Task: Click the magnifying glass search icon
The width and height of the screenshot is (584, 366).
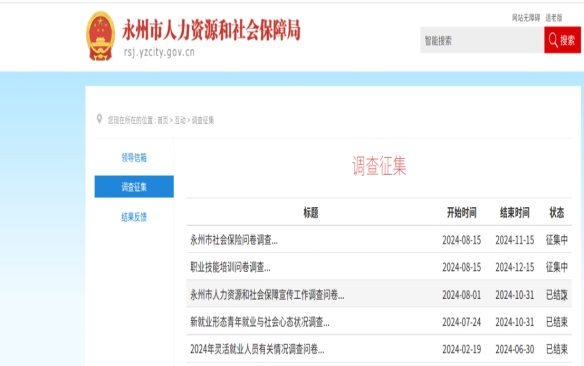Action: pos(553,40)
